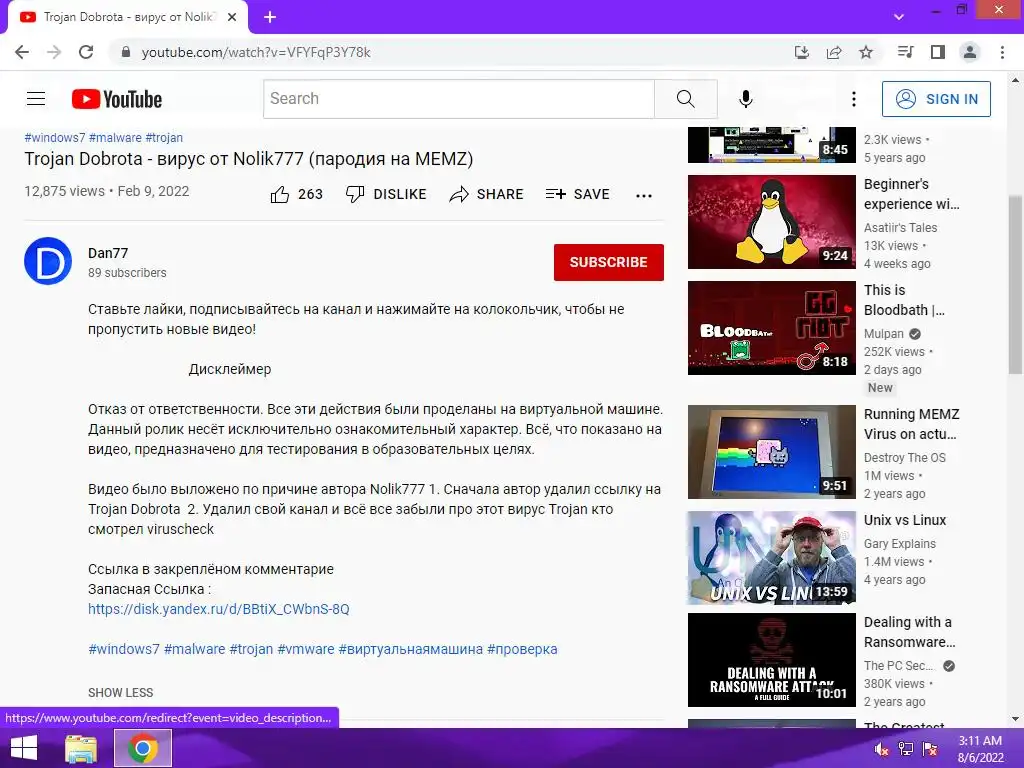Screen dimensions: 1024x768
Task: Open the tab search dropdown chevron
Action: click(x=899, y=17)
